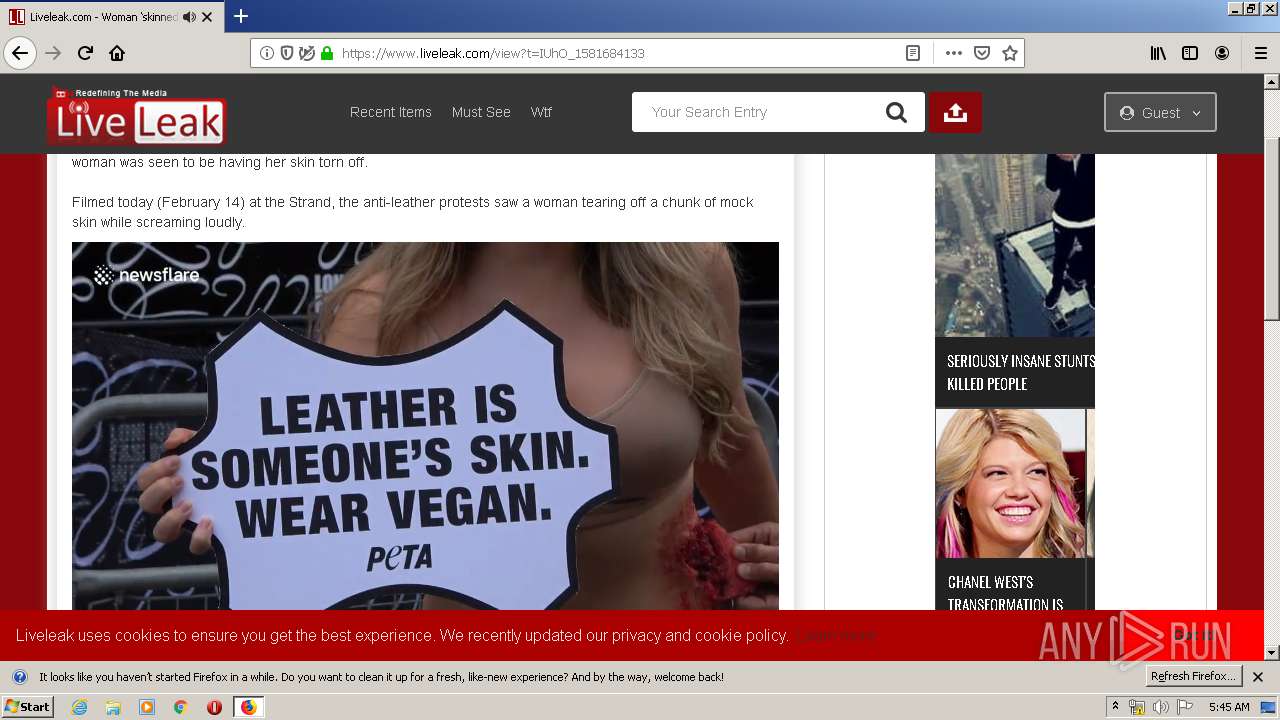
Task: Show site information icon in address bar
Action: point(267,53)
